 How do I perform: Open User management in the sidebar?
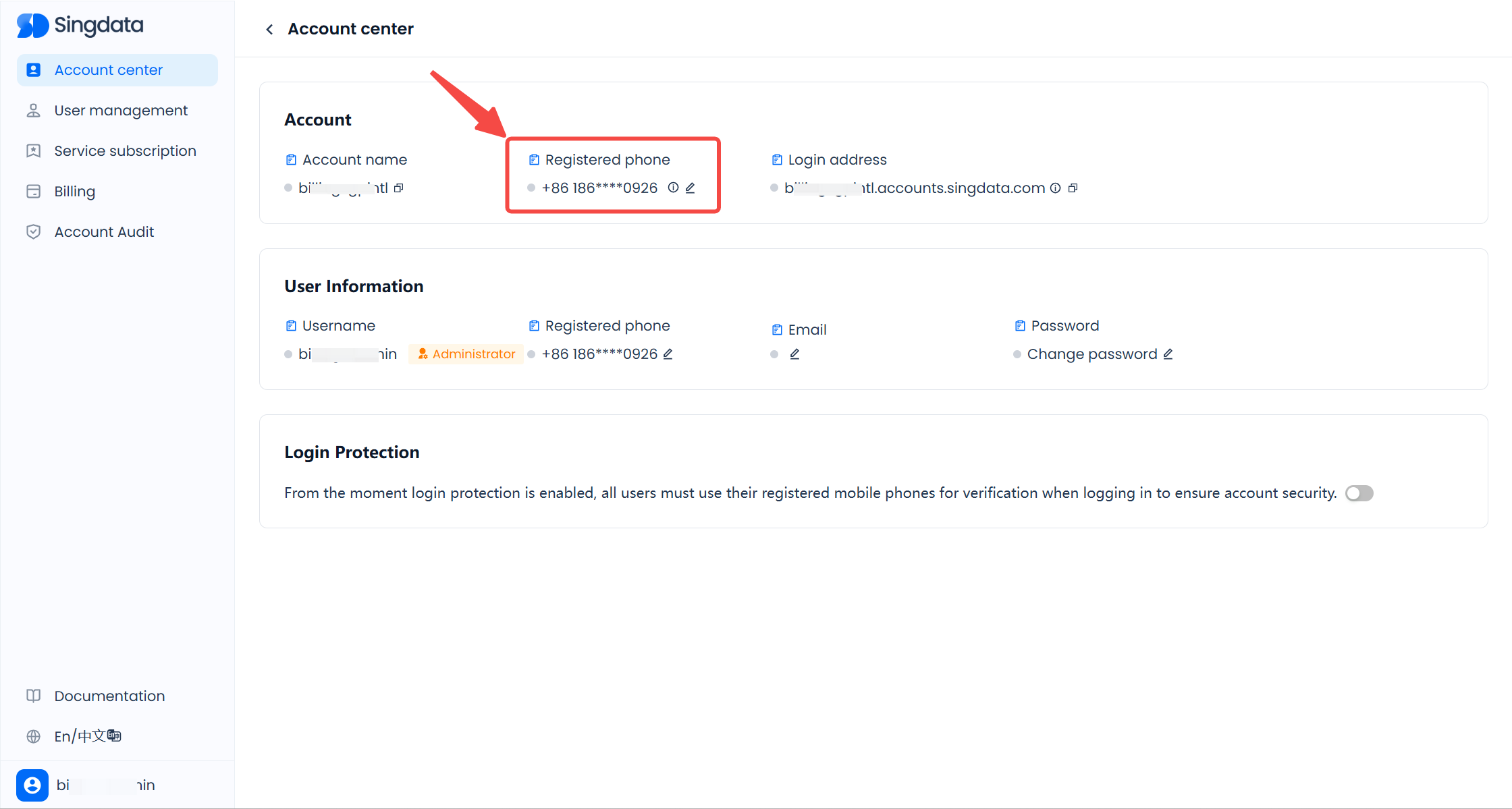pyautogui.click(x=121, y=111)
